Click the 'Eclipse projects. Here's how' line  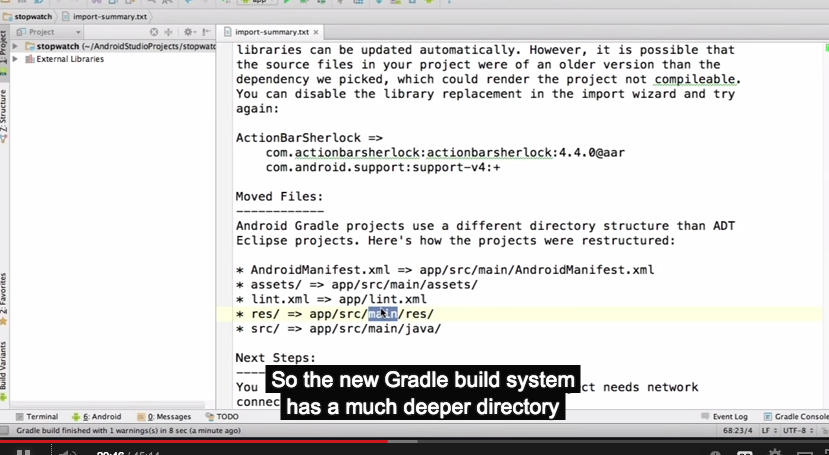[x=456, y=241]
